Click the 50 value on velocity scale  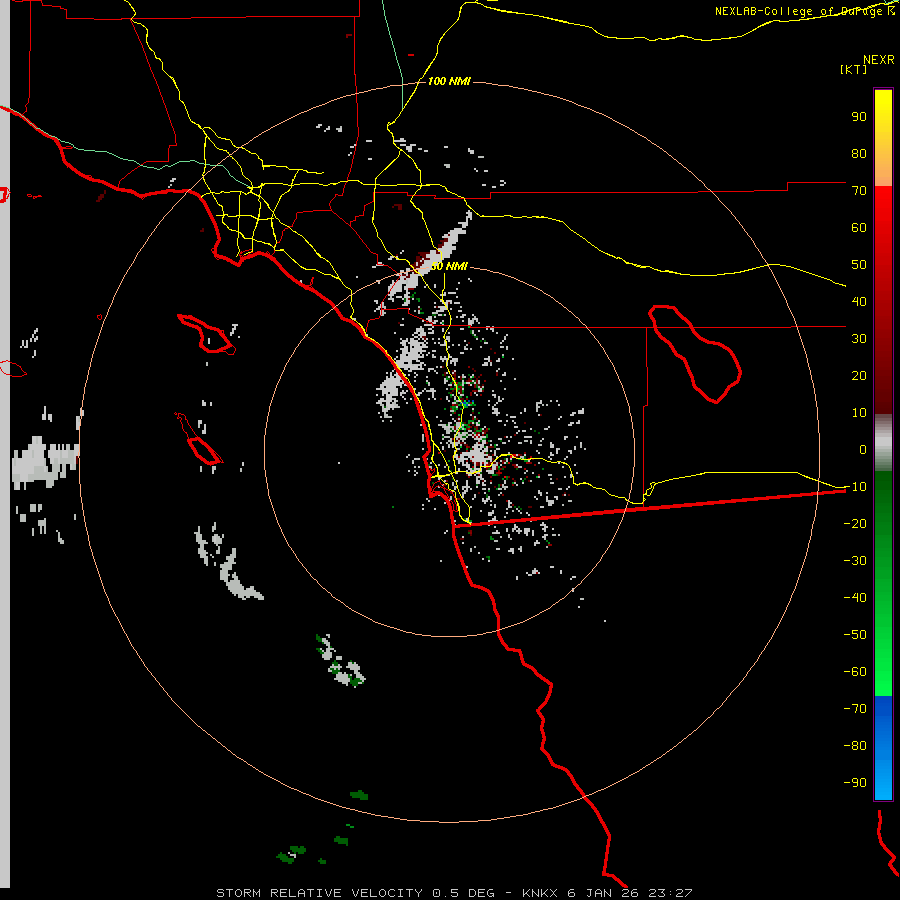859,265
